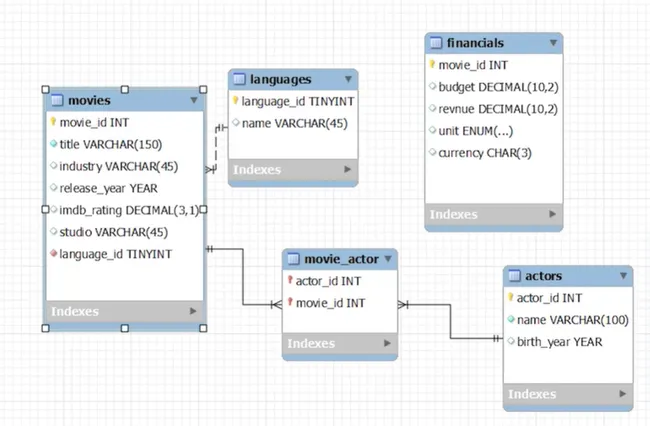Select the languages table title
This screenshot has width=650, height=426.
point(281,80)
